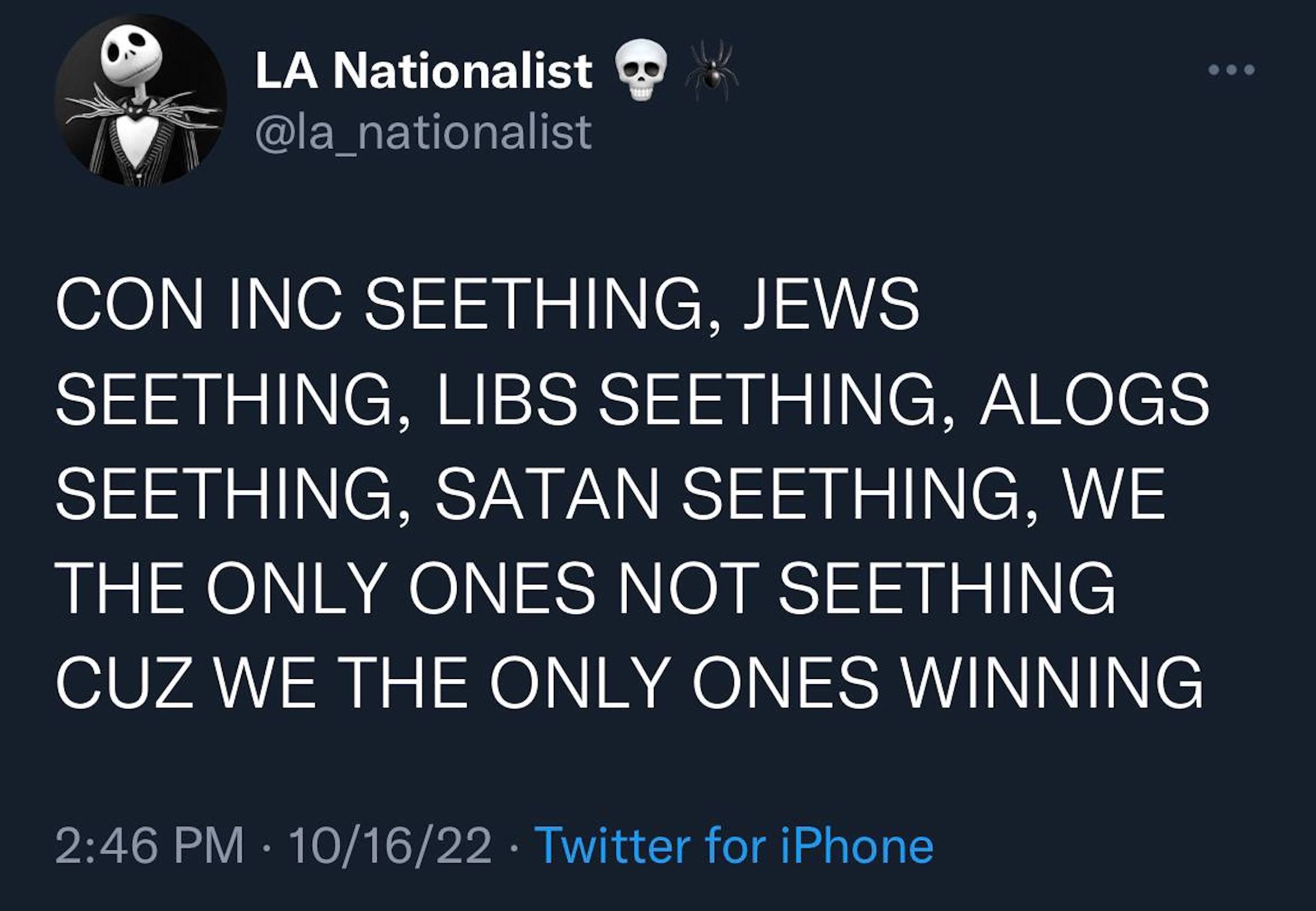This screenshot has width=1316, height=911.
Task: Click the word iPhone in the source label
Action: (857, 845)
